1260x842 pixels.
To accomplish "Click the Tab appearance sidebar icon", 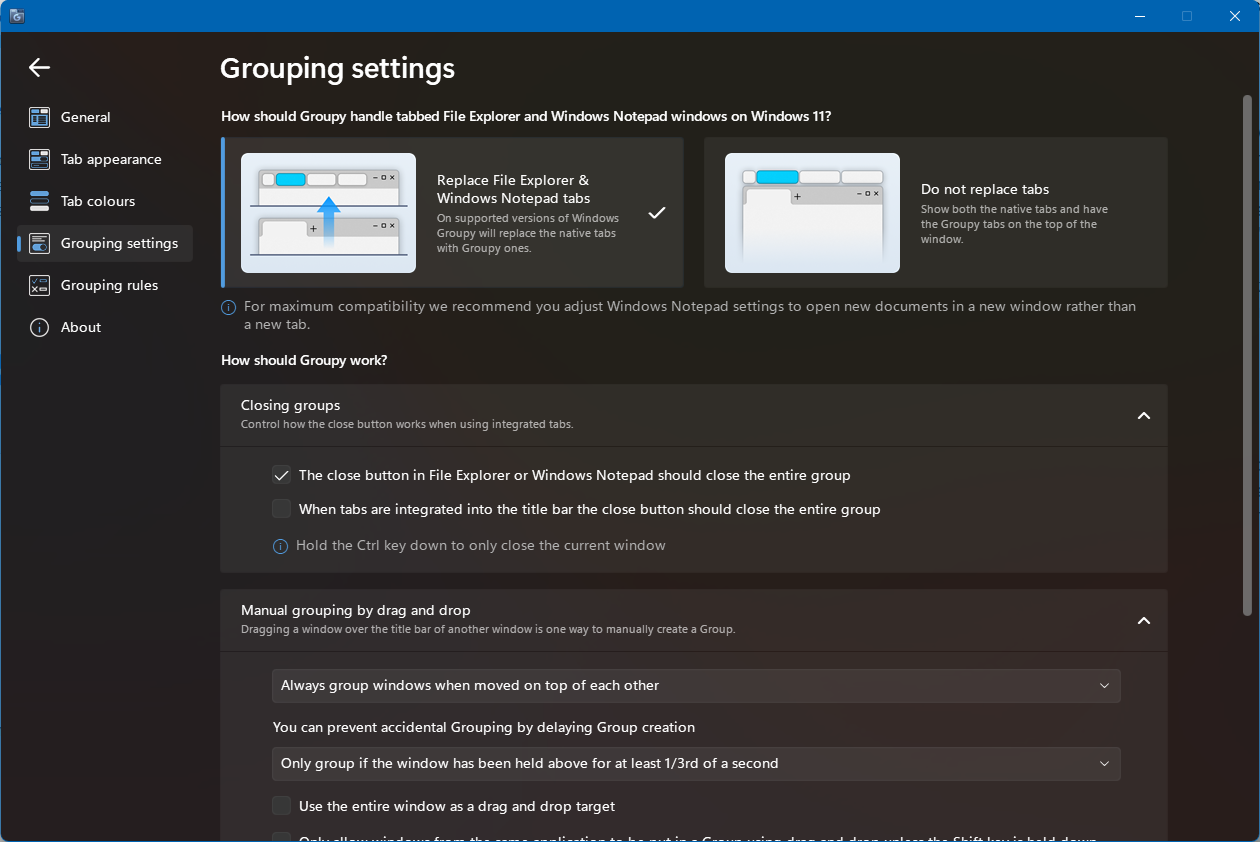I will (x=39, y=159).
